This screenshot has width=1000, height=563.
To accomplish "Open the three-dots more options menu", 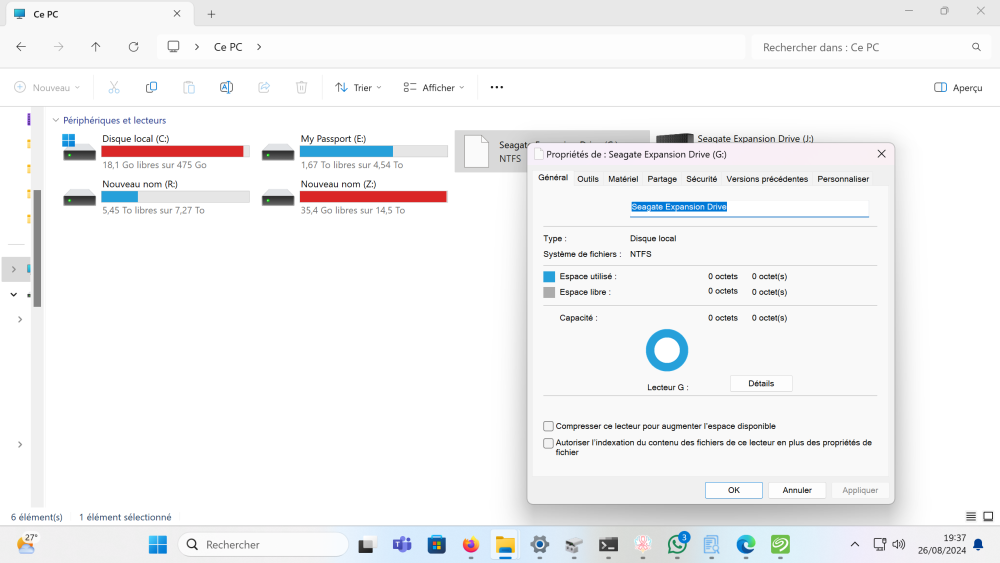I will pyautogui.click(x=496, y=88).
